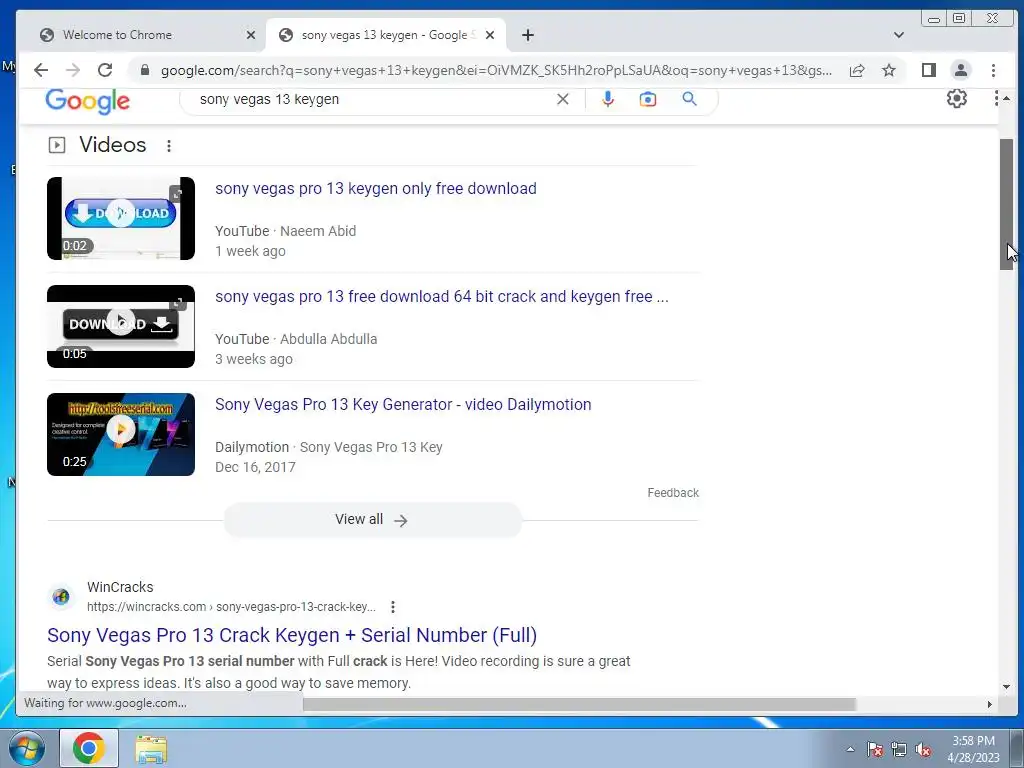This screenshot has width=1024, height=768.
Task: Search by voice microphone icon
Action: point(608,99)
